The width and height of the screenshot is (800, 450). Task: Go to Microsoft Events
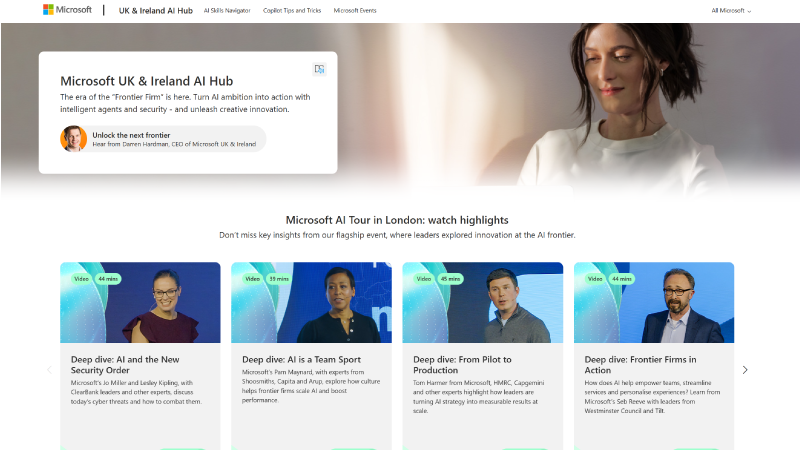pos(355,11)
